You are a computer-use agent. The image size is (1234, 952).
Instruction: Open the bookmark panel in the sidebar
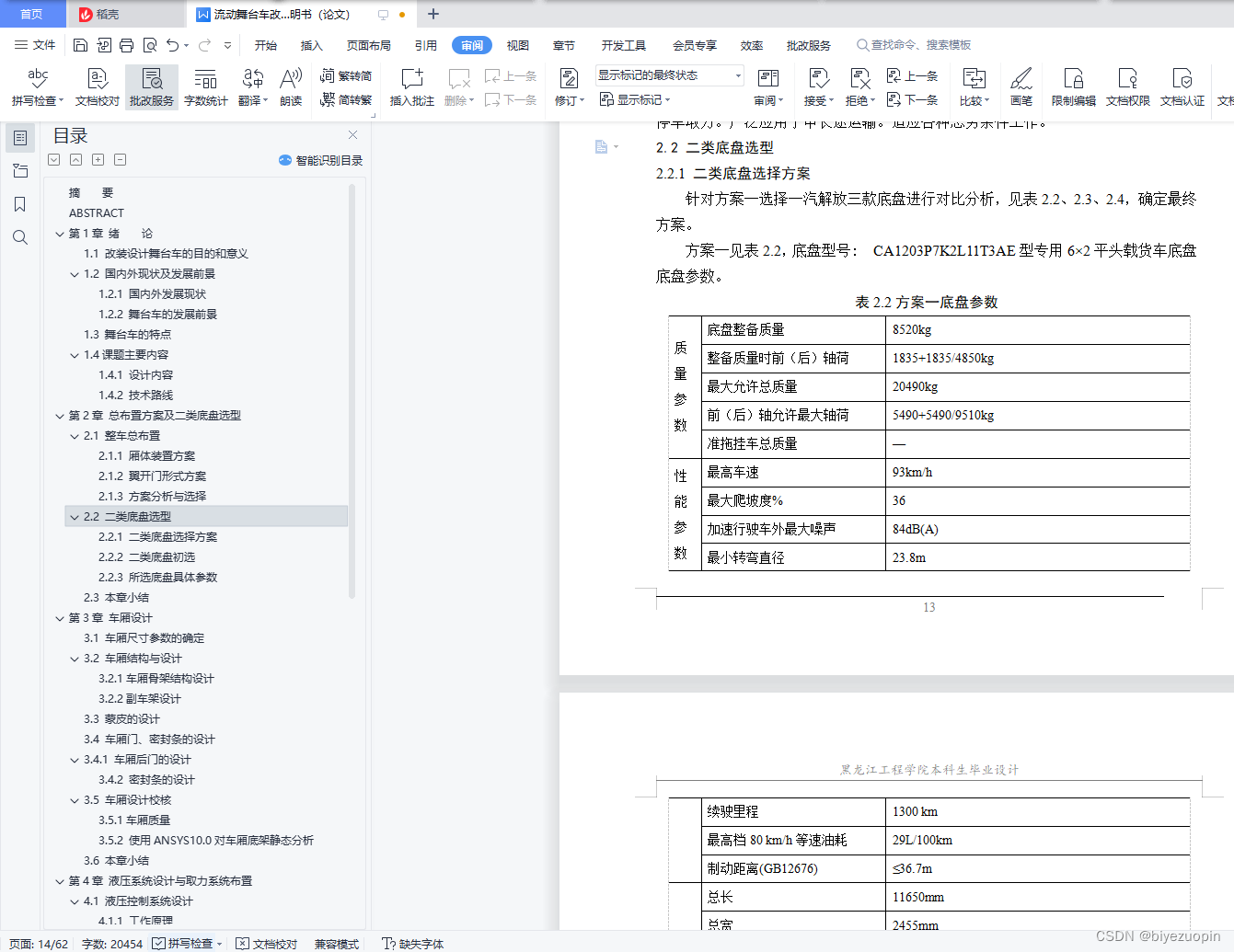(x=19, y=203)
